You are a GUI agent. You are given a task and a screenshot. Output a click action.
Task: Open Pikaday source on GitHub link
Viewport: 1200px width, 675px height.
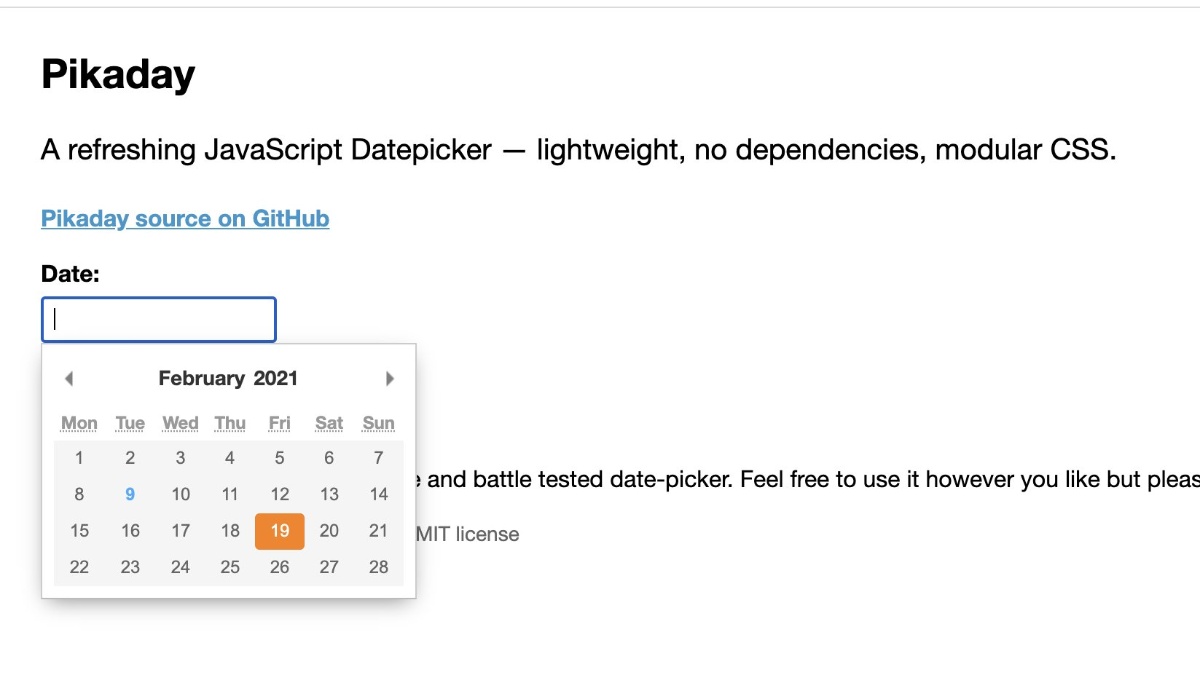185,218
